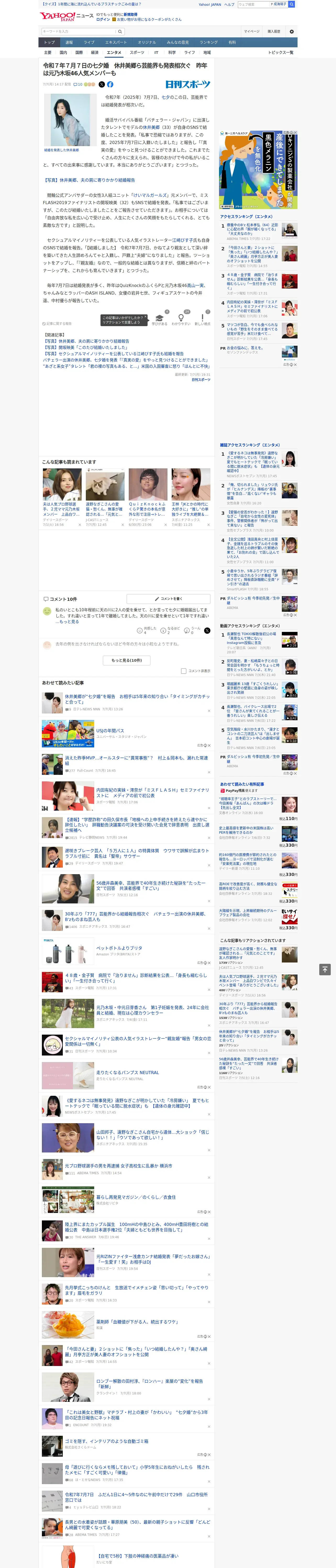This screenshot has width=336, height=1568.
Task: Open the みんなの意見 navigation tab
Action: click(177, 43)
